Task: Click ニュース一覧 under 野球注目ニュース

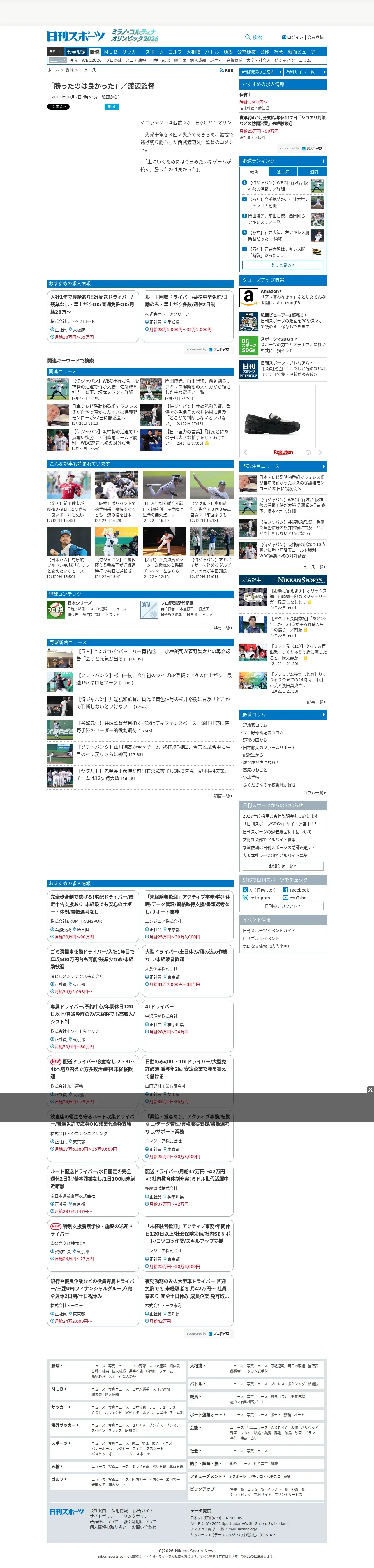Action: (312, 567)
